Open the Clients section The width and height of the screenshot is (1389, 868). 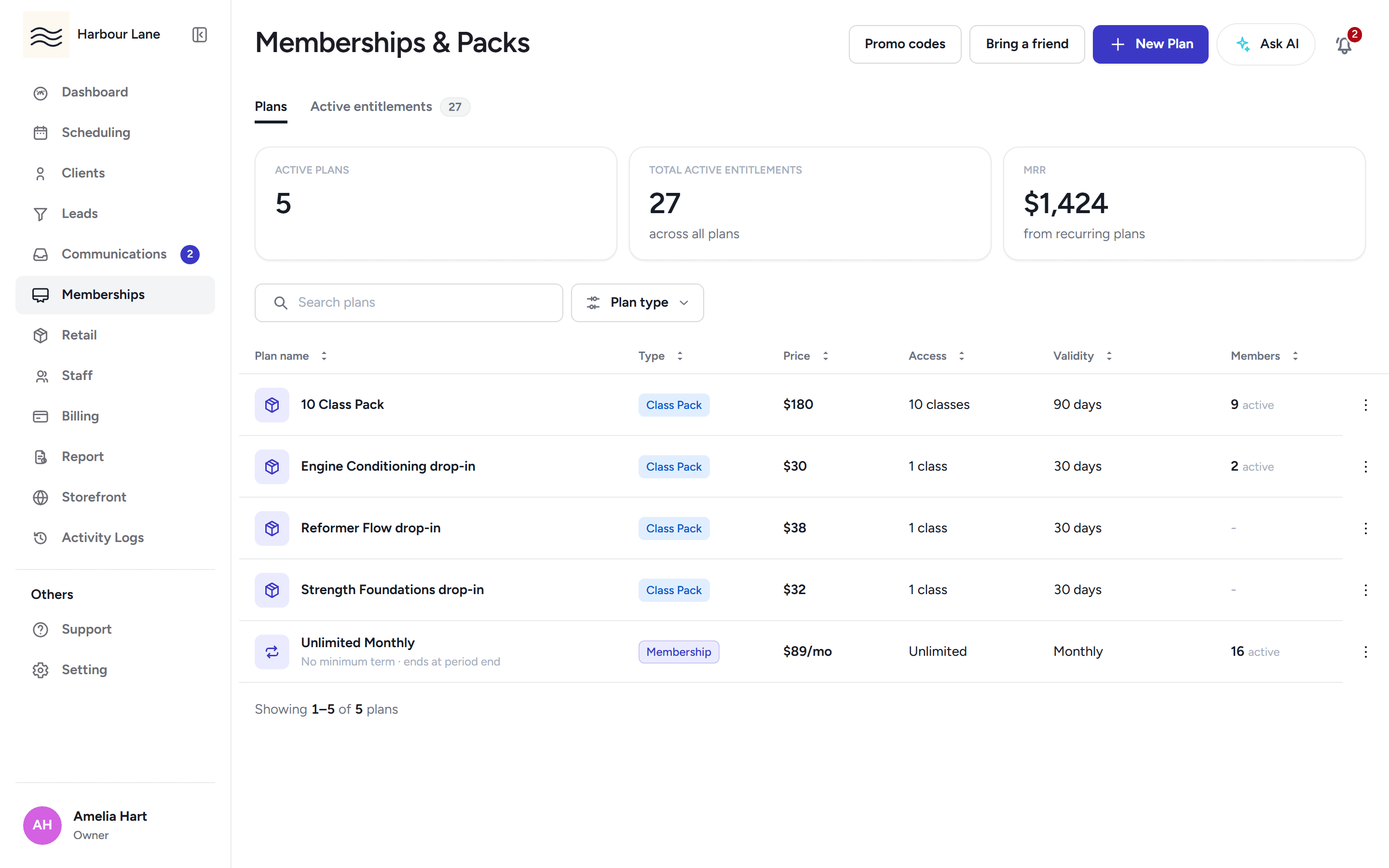115,174
